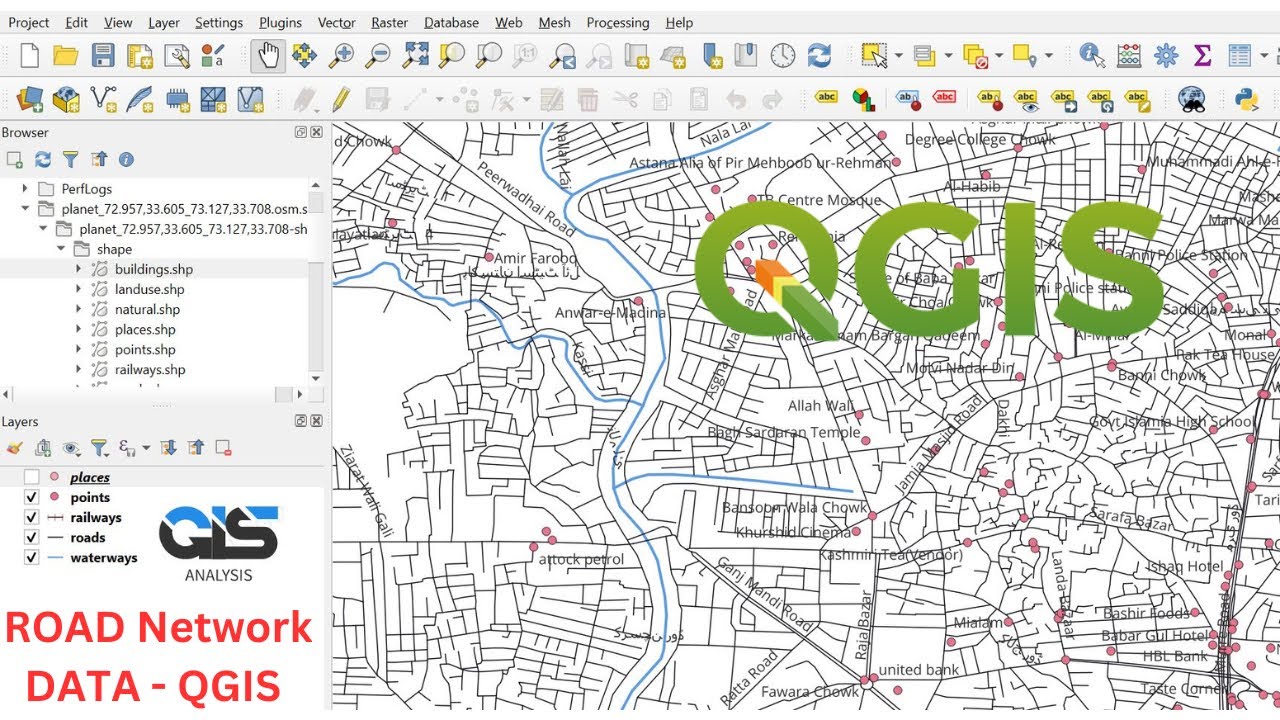Save project with the floppy disk icon
The width and height of the screenshot is (1280, 720).
coord(103,55)
